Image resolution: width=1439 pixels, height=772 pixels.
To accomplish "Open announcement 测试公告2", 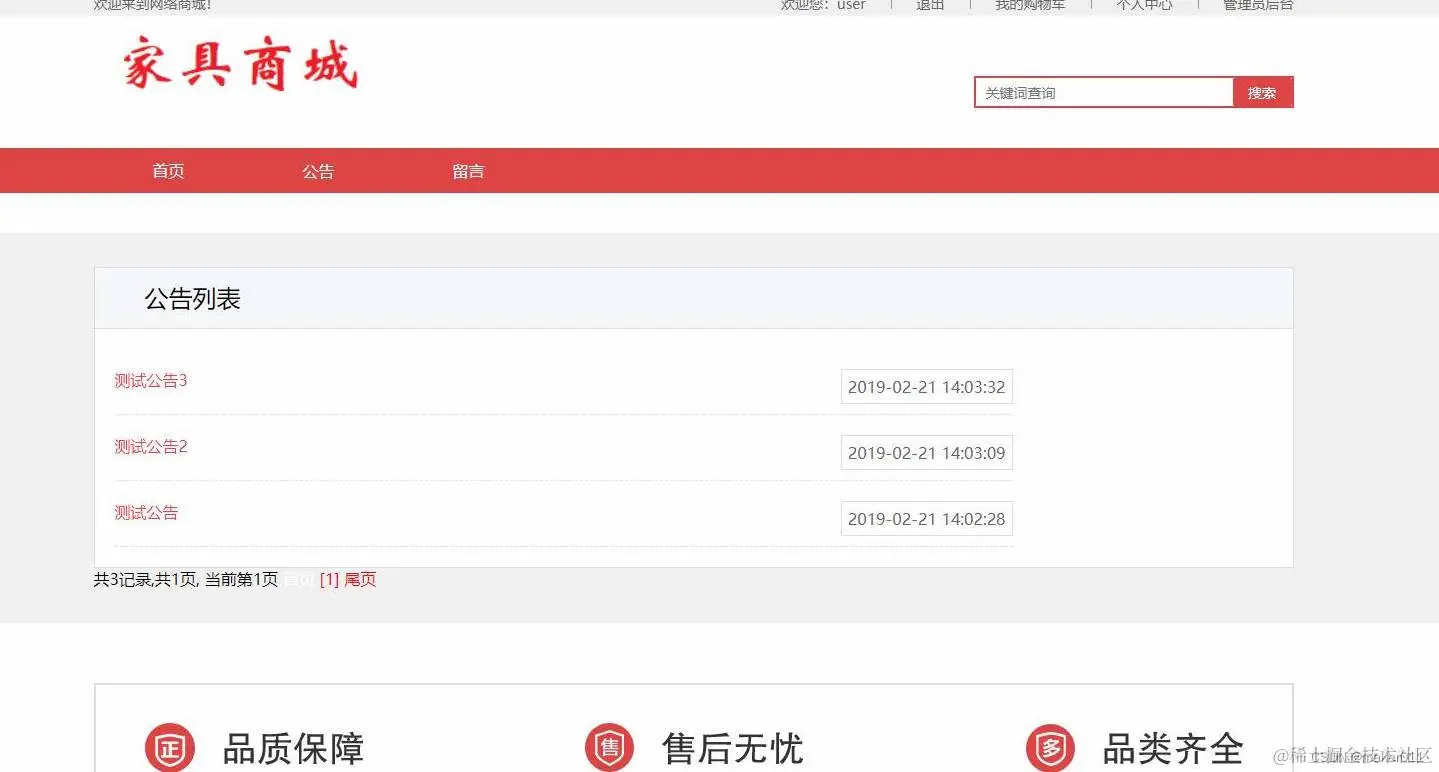I will tap(151, 447).
